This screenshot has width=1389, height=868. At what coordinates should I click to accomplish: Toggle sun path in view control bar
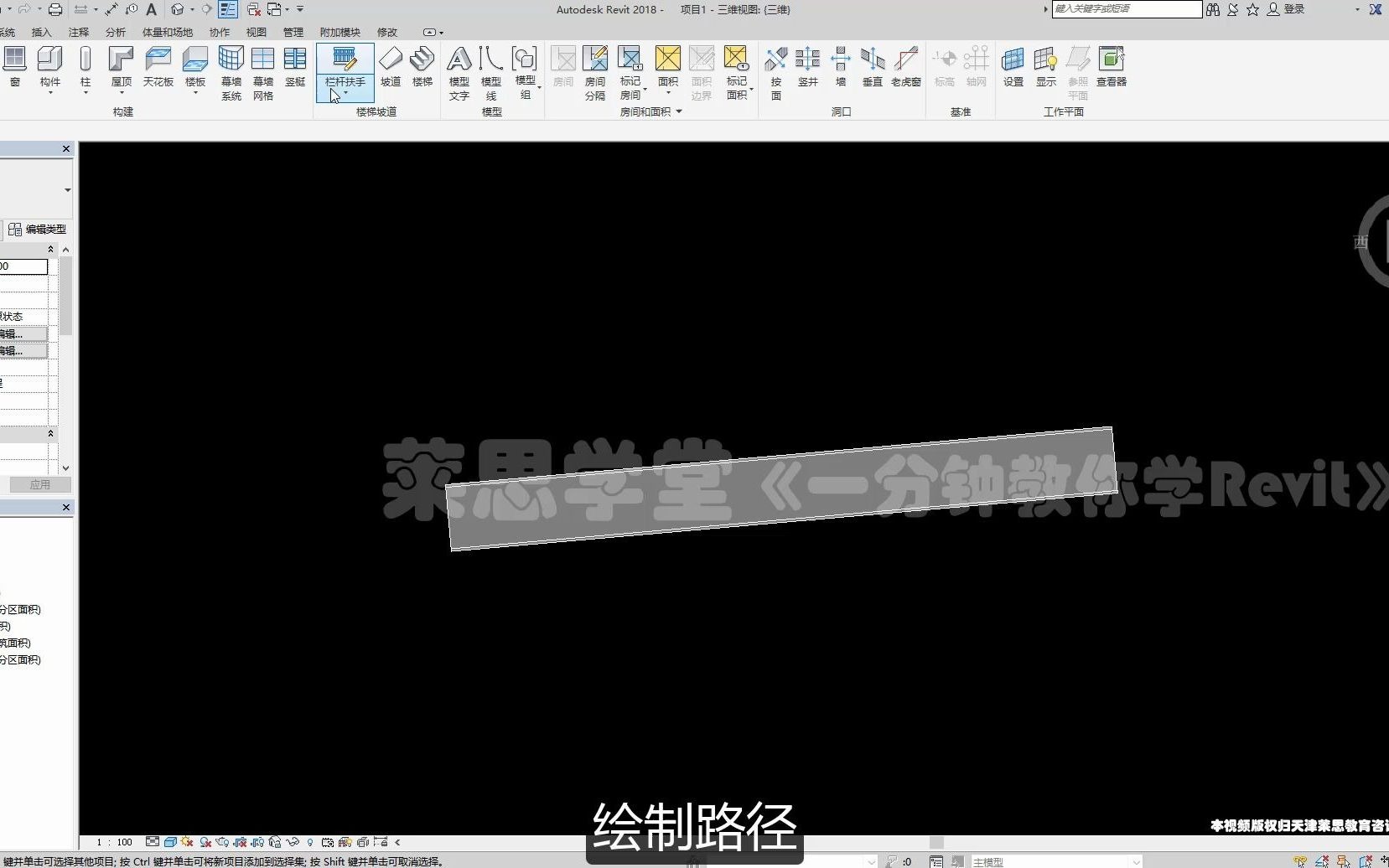[x=185, y=842]
